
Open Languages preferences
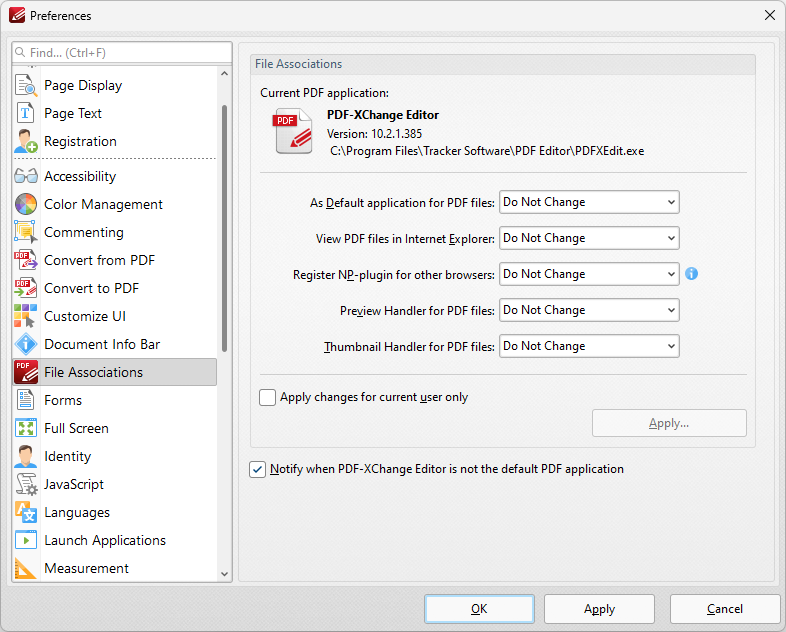(x=115, y=512)
